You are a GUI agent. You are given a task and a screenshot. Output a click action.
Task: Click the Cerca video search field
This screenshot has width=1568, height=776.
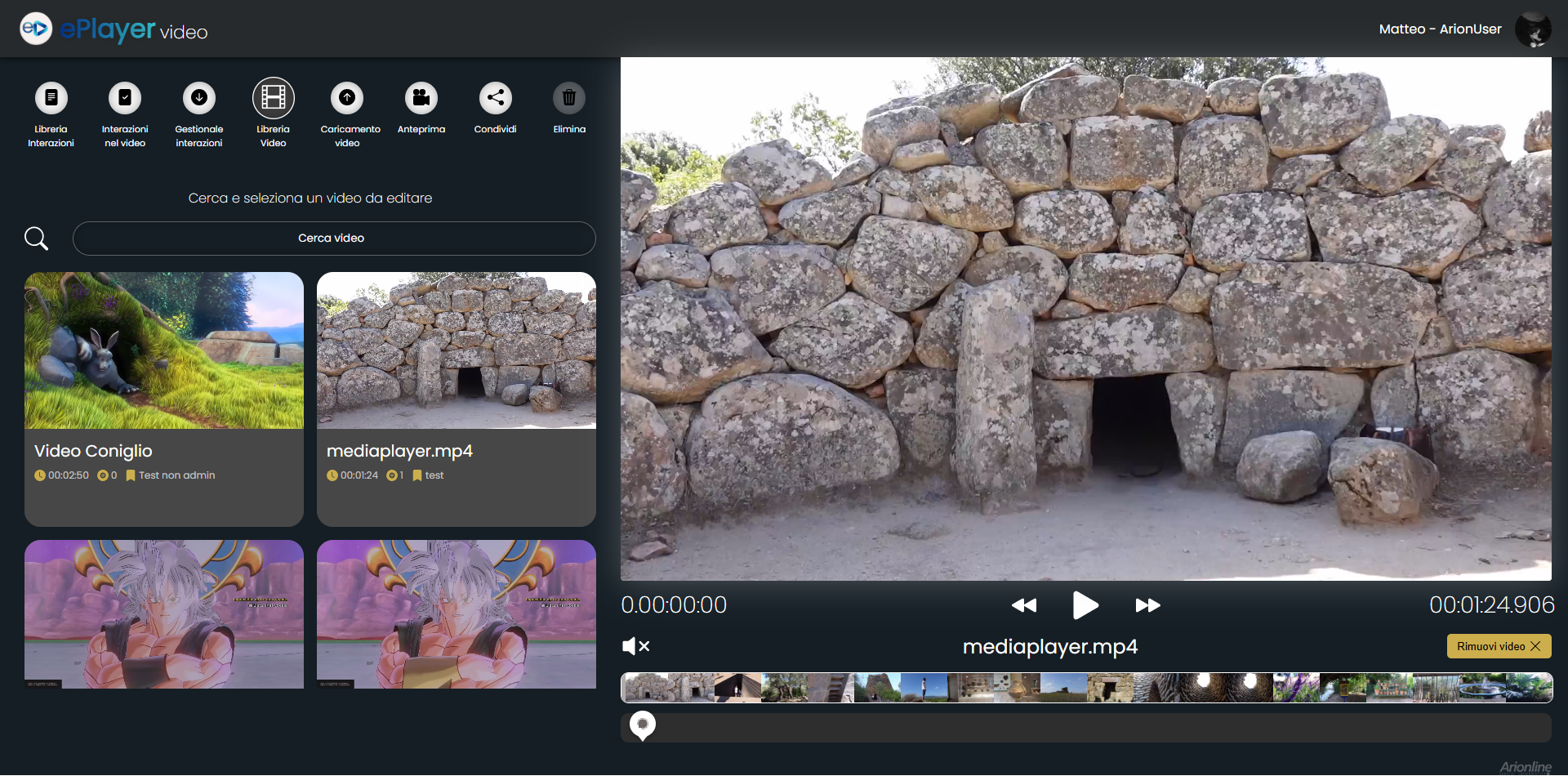(x=334, y=239)
